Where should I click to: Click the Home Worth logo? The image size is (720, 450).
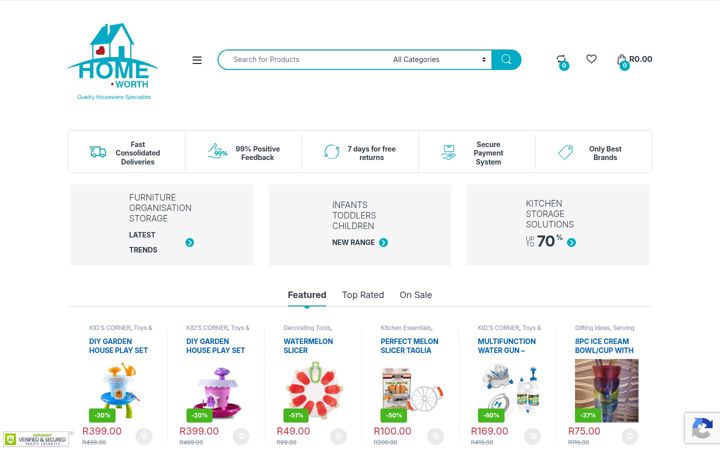pyautogui.click(x=113, y=62)
